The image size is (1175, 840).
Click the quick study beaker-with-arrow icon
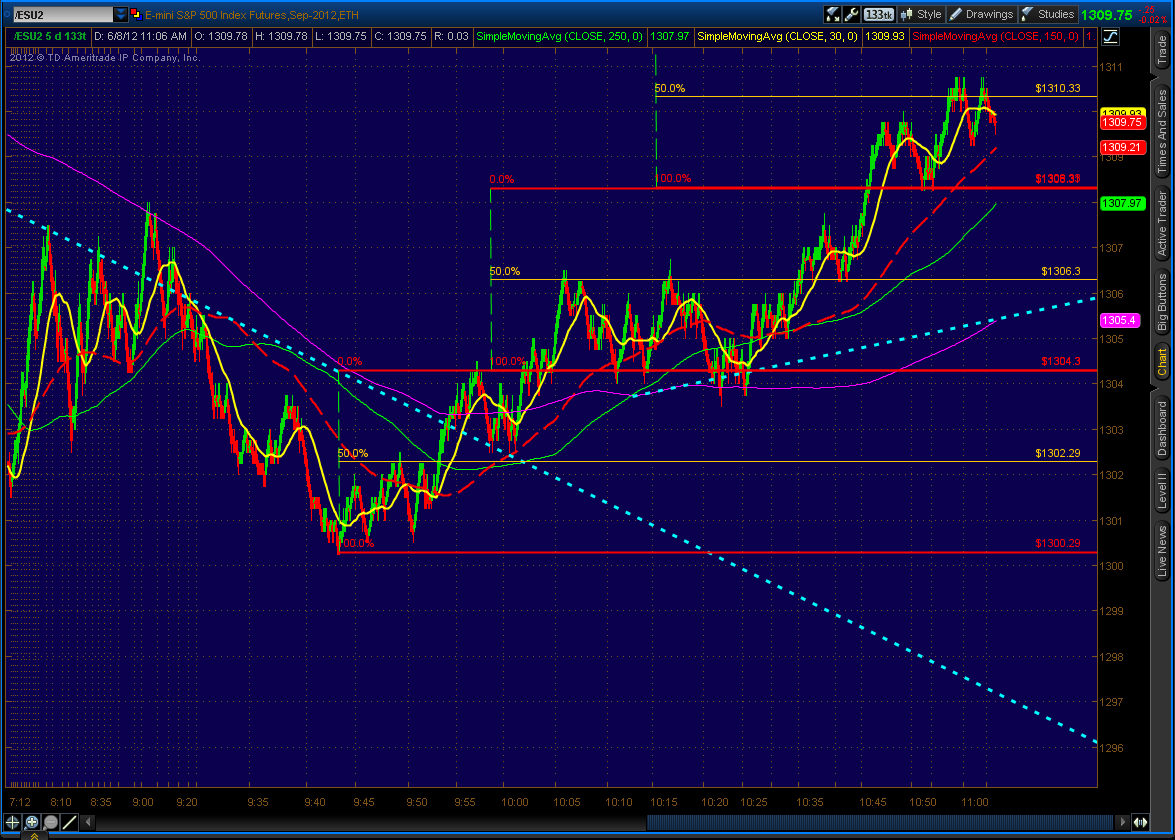pos(833,14)
